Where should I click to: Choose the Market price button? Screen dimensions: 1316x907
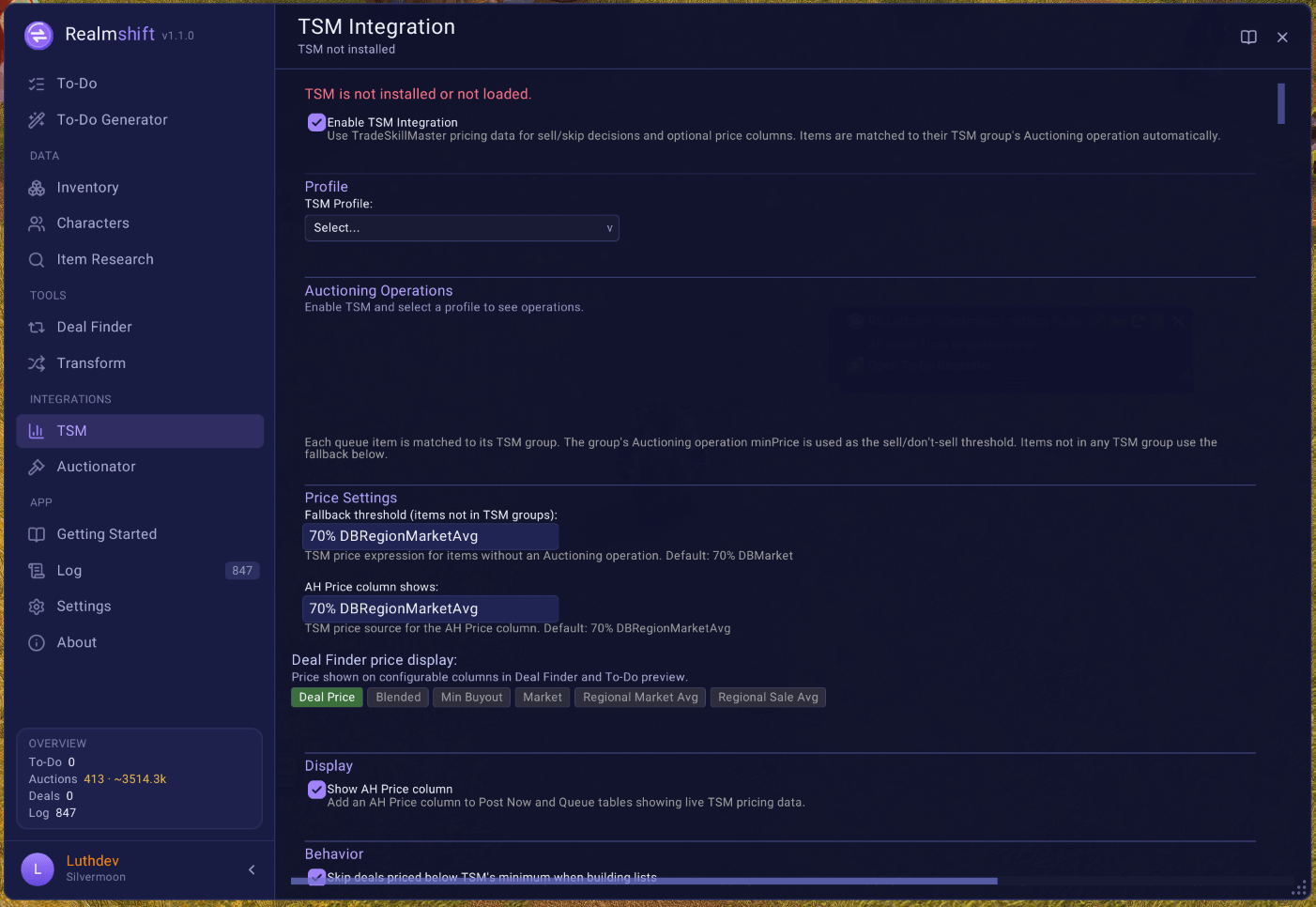543,698
